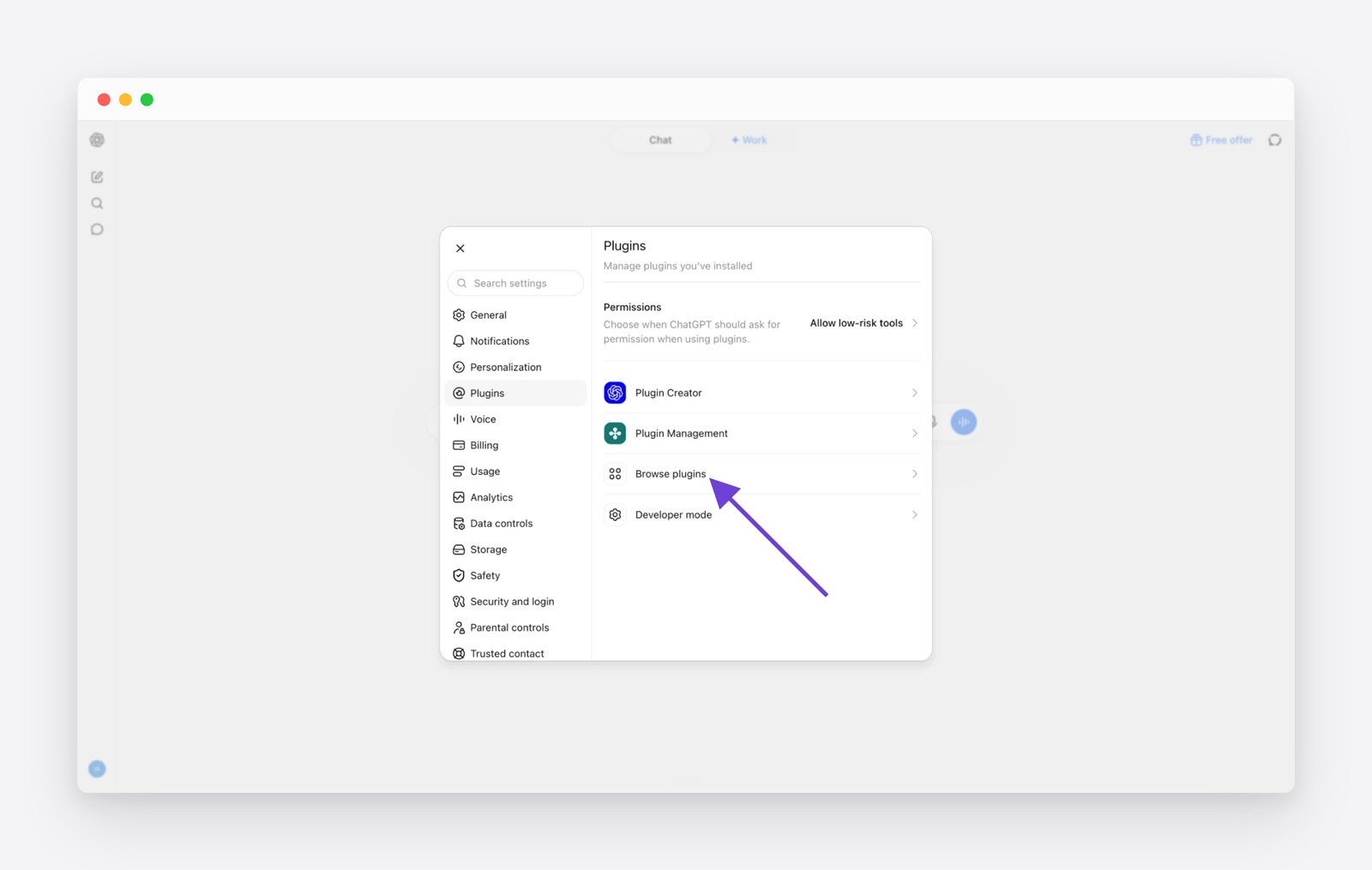Switch to the Chat tab
Image resolution: width=1372 pixels, height=870 pixels.
coord(660,140)
